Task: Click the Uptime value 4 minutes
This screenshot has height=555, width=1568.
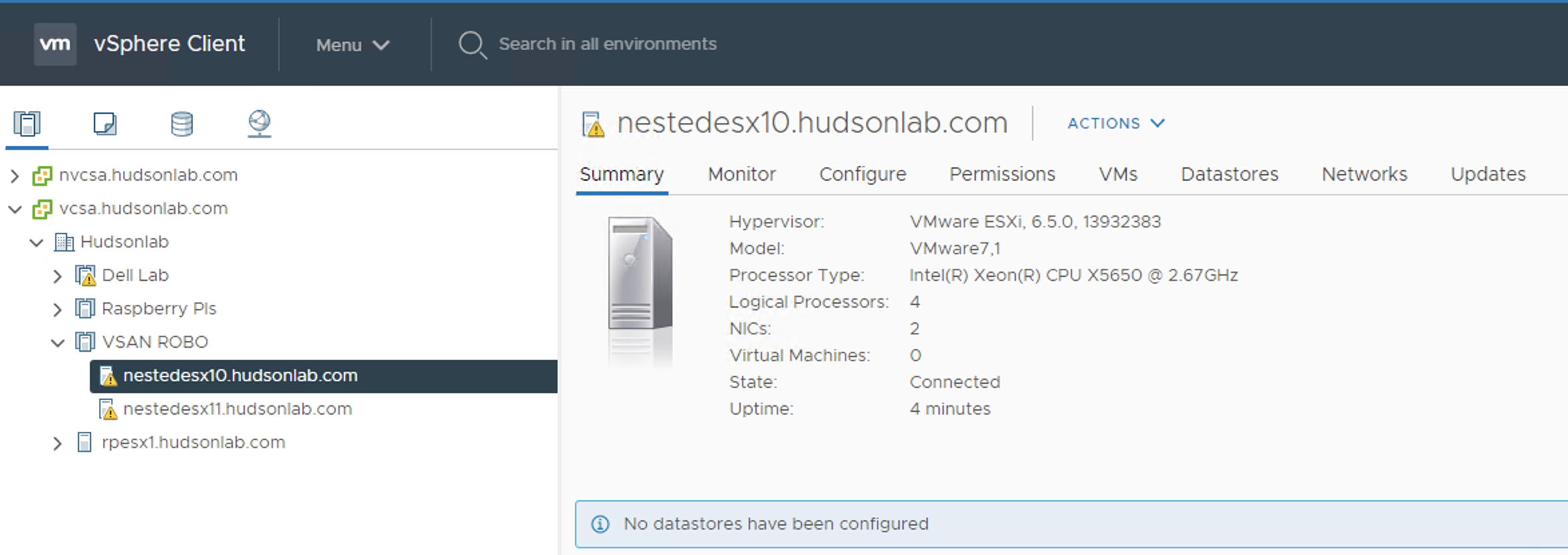Action: 950,409
